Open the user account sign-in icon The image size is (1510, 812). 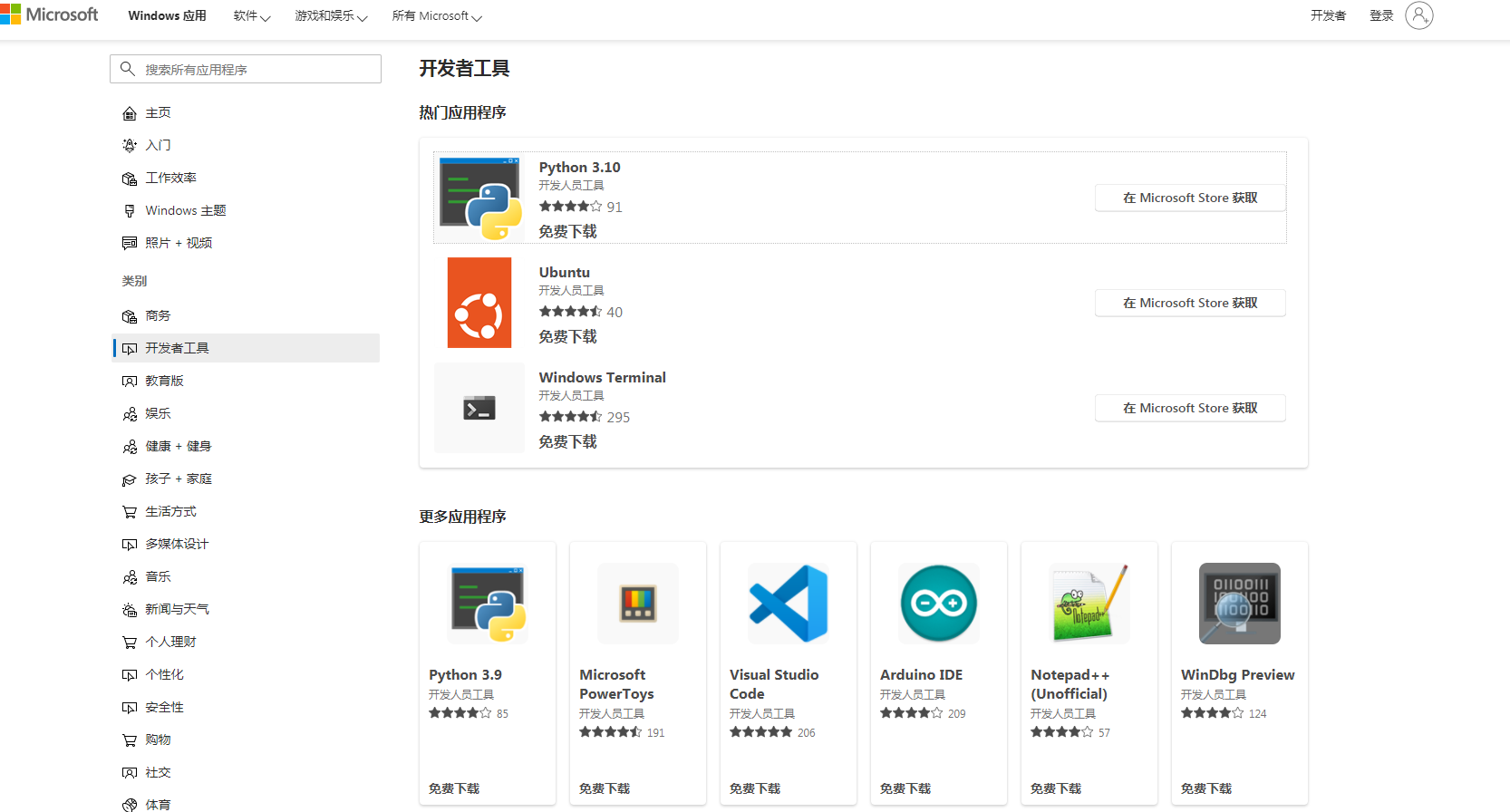pos(1419,15)
